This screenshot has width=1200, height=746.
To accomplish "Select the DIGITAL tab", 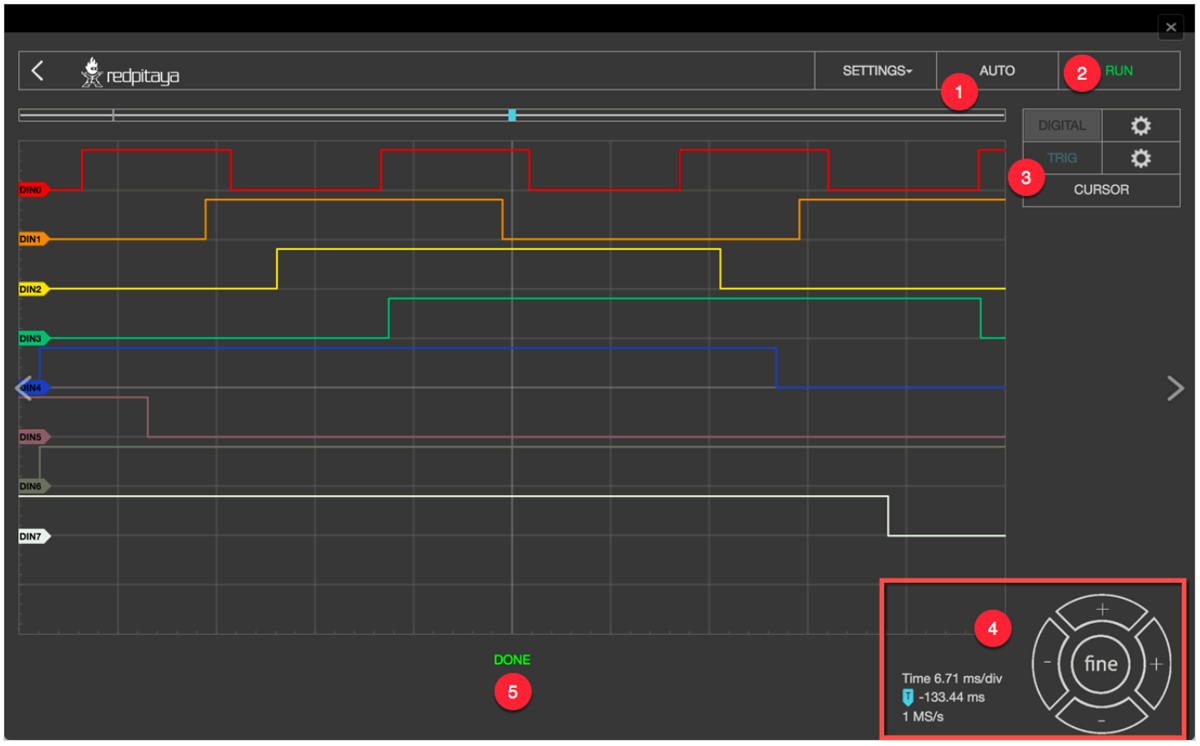I will pos(1061,126).
